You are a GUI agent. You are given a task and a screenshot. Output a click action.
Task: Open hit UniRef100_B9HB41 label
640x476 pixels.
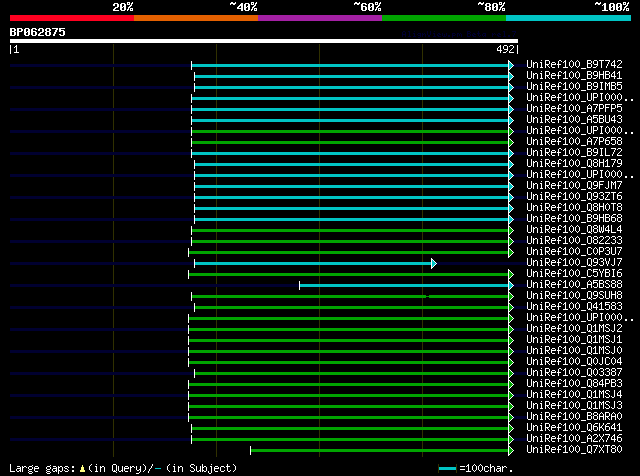[x=574, y=75]
